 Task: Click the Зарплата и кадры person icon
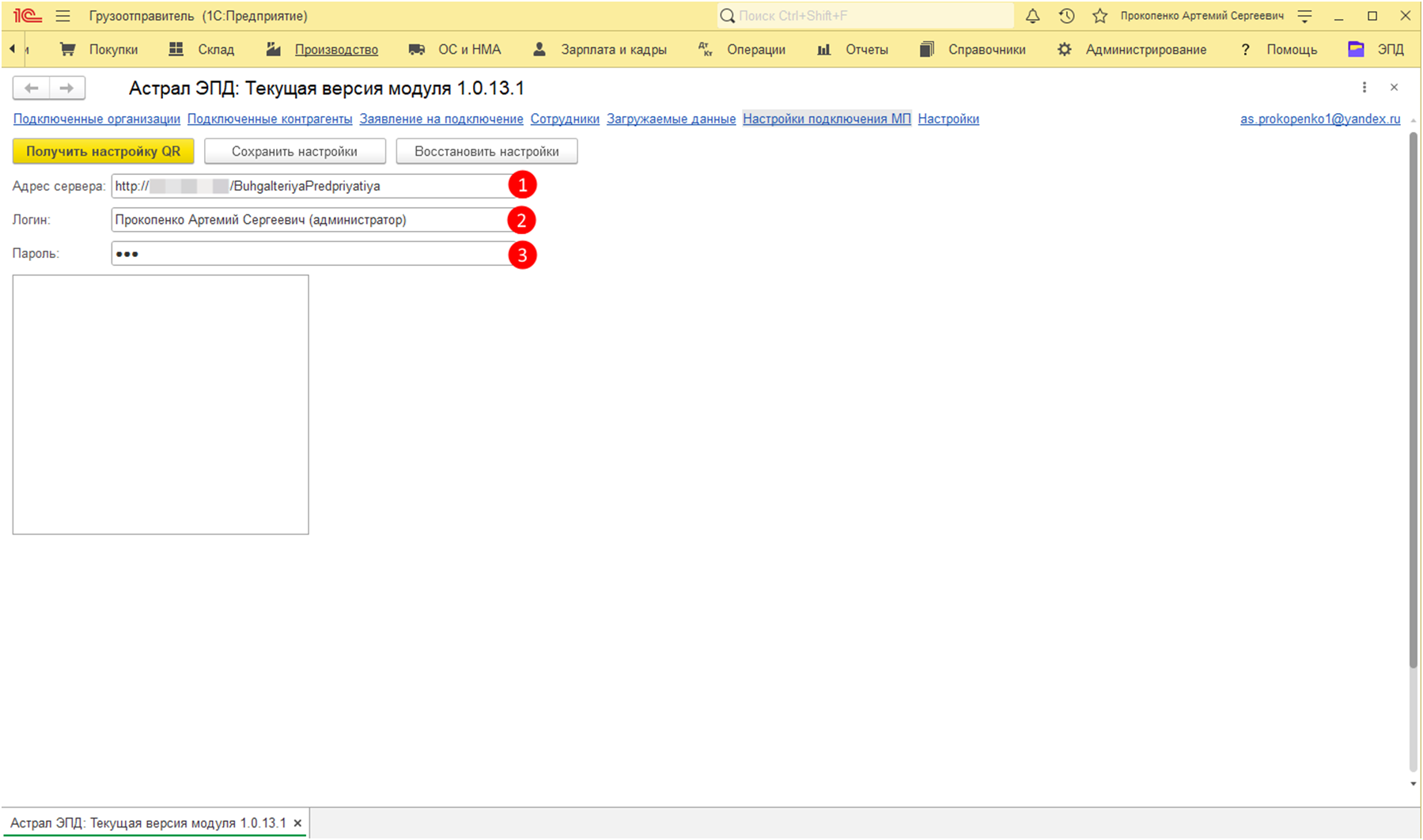click(539, 49)
